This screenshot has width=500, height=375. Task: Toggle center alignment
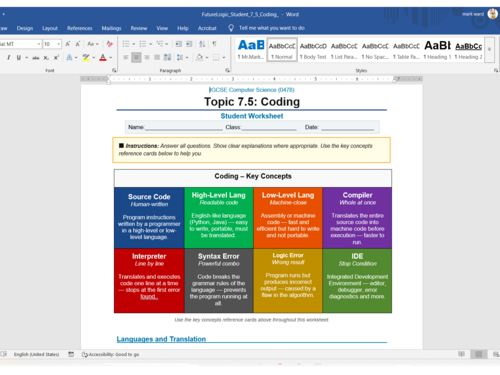tap(136, 58)
